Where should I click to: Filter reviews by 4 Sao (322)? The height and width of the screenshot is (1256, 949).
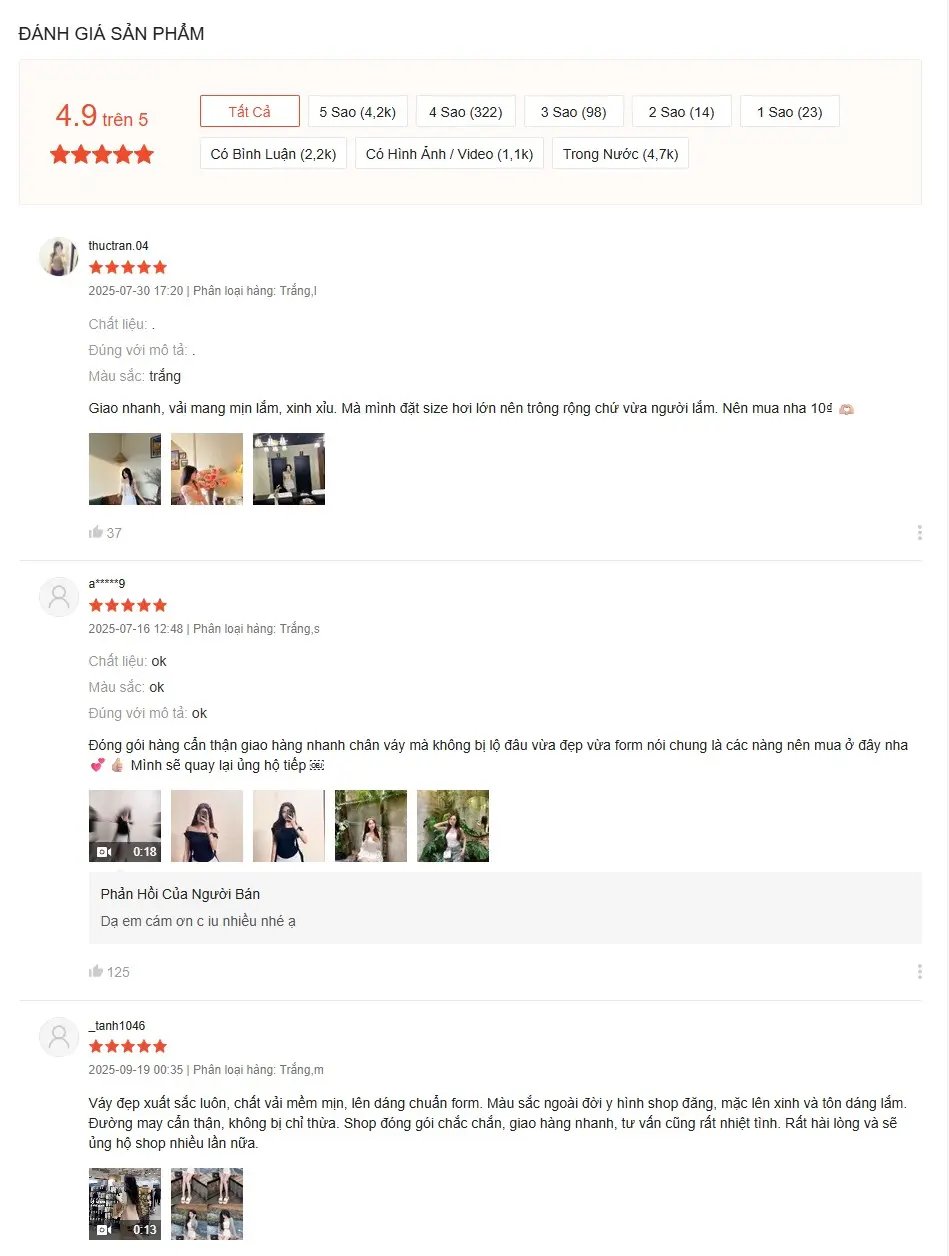tap(466, 111)
